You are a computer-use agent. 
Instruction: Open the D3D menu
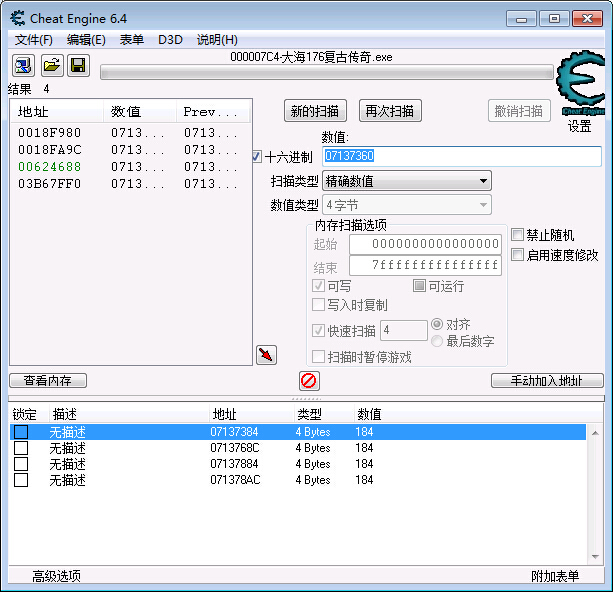[x=170, y=40]
